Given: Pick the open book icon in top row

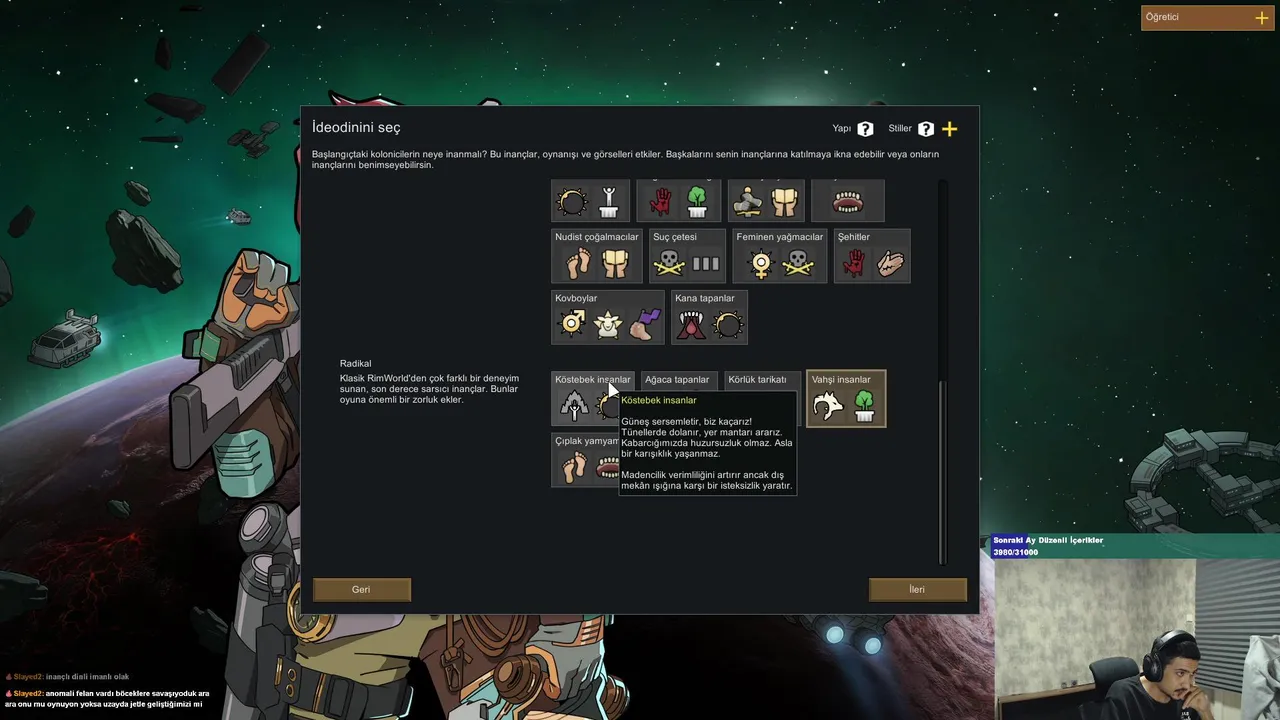Looking at the screenshot, I should [x=786, y=203].
